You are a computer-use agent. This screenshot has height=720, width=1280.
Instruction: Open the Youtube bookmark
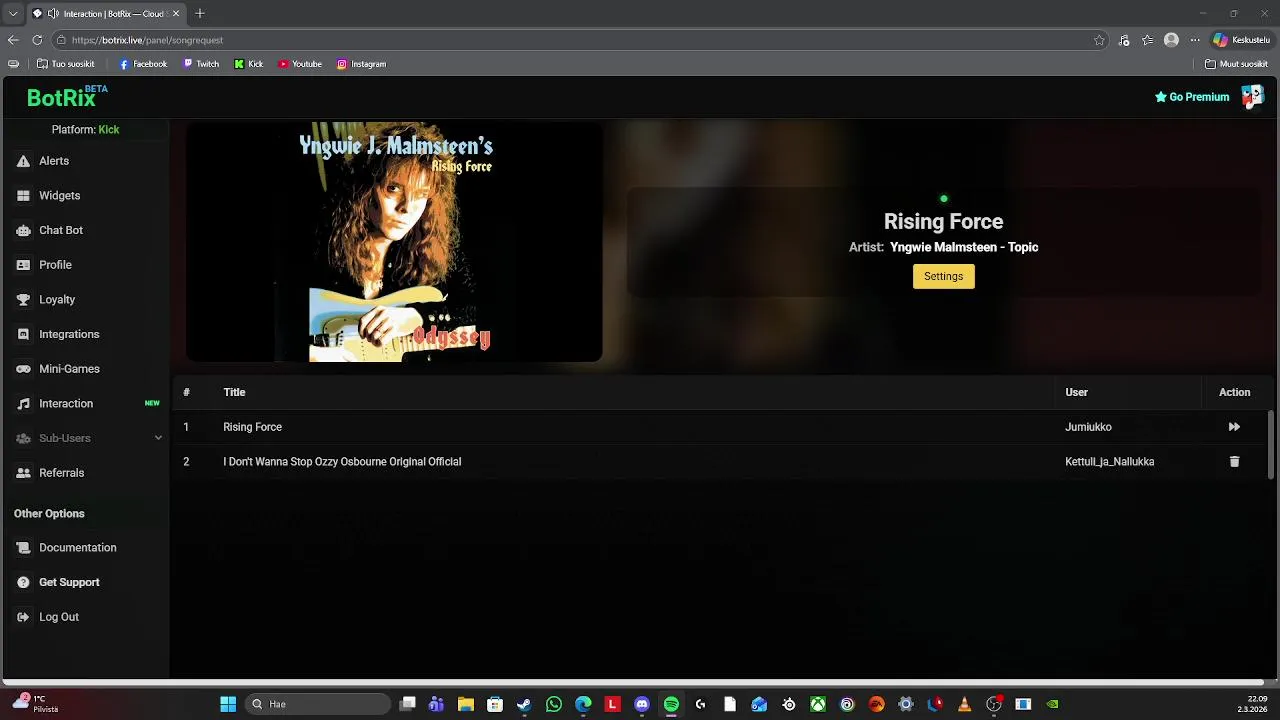tap(300, 64)
